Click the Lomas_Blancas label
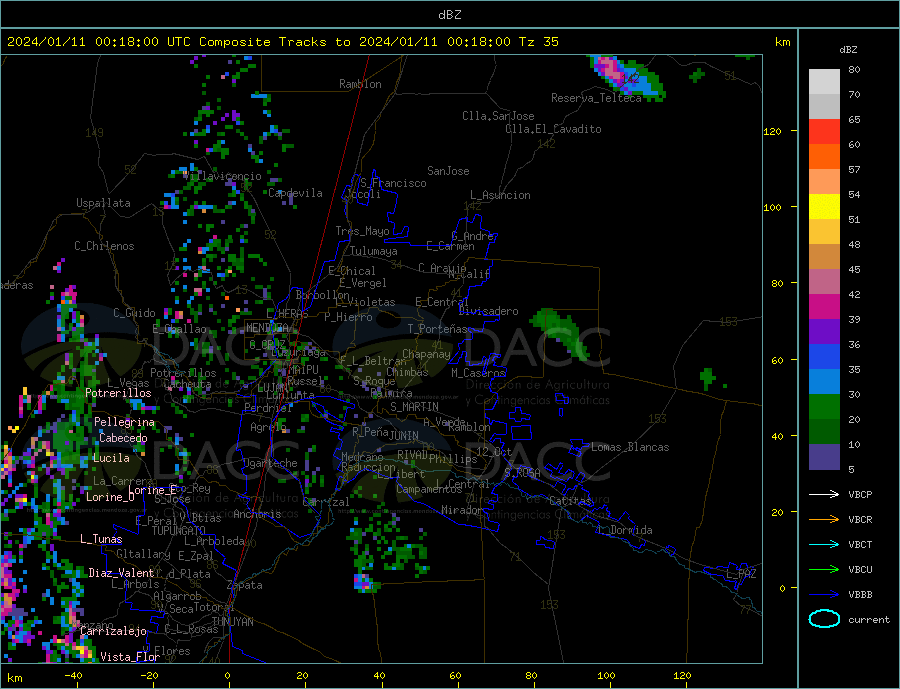900x689 pixels. pos(630,447)
